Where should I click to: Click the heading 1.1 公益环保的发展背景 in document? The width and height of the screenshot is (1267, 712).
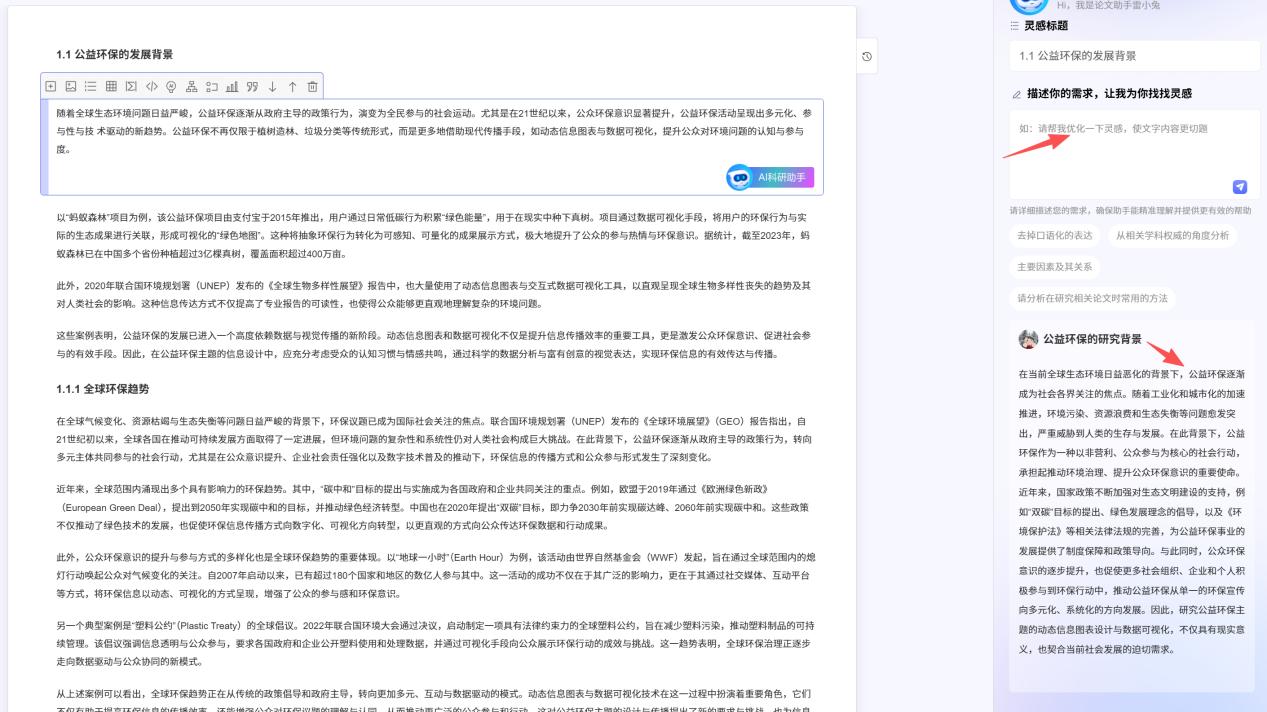(114, 54)
